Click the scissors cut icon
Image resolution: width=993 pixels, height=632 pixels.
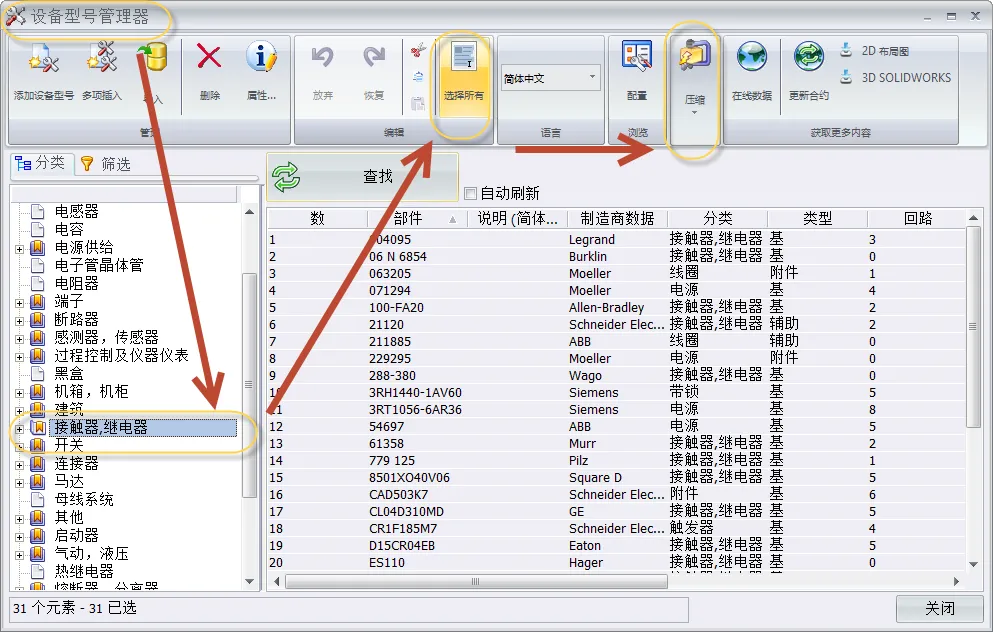(418, 50)
